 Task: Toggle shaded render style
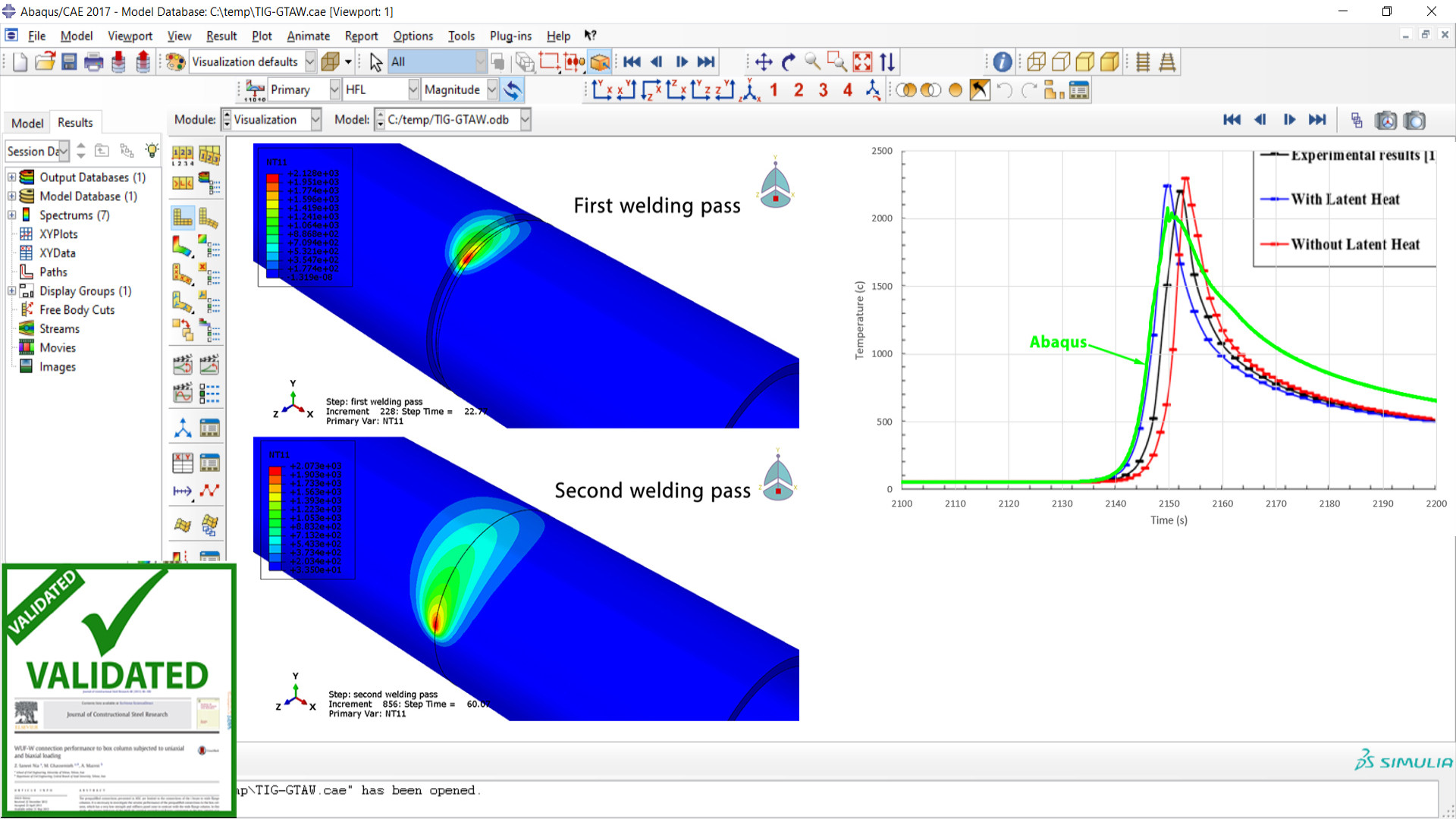click(x=1109, y=62)
